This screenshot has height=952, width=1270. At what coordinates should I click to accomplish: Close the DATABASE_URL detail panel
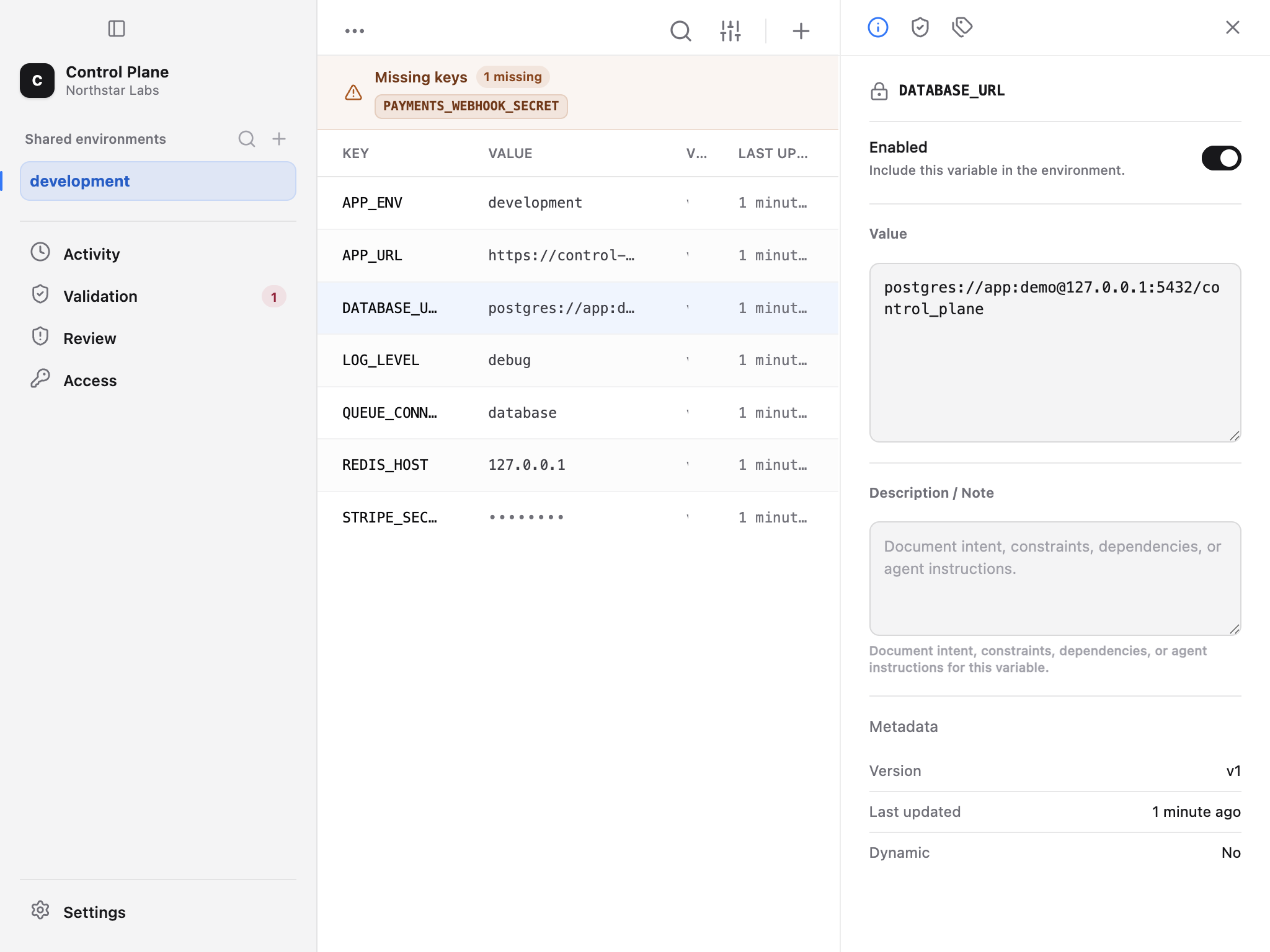[1233, 27]
